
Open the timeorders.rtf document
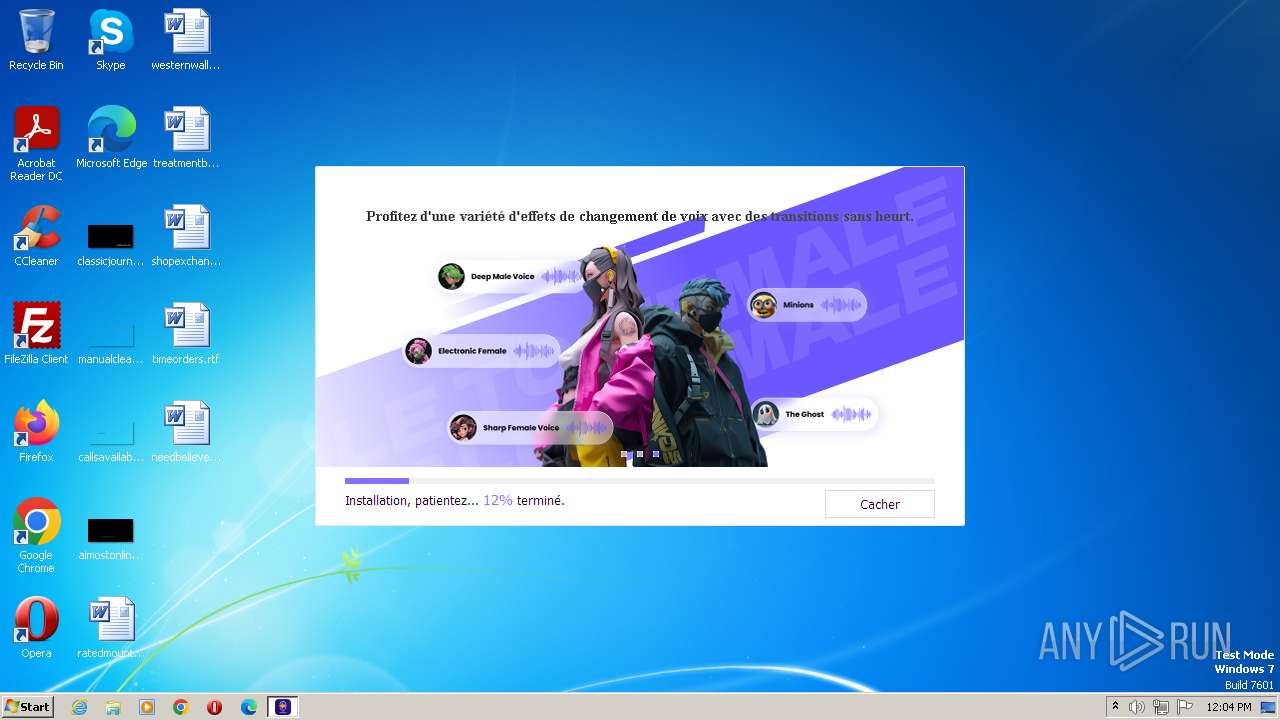point(186,334)
